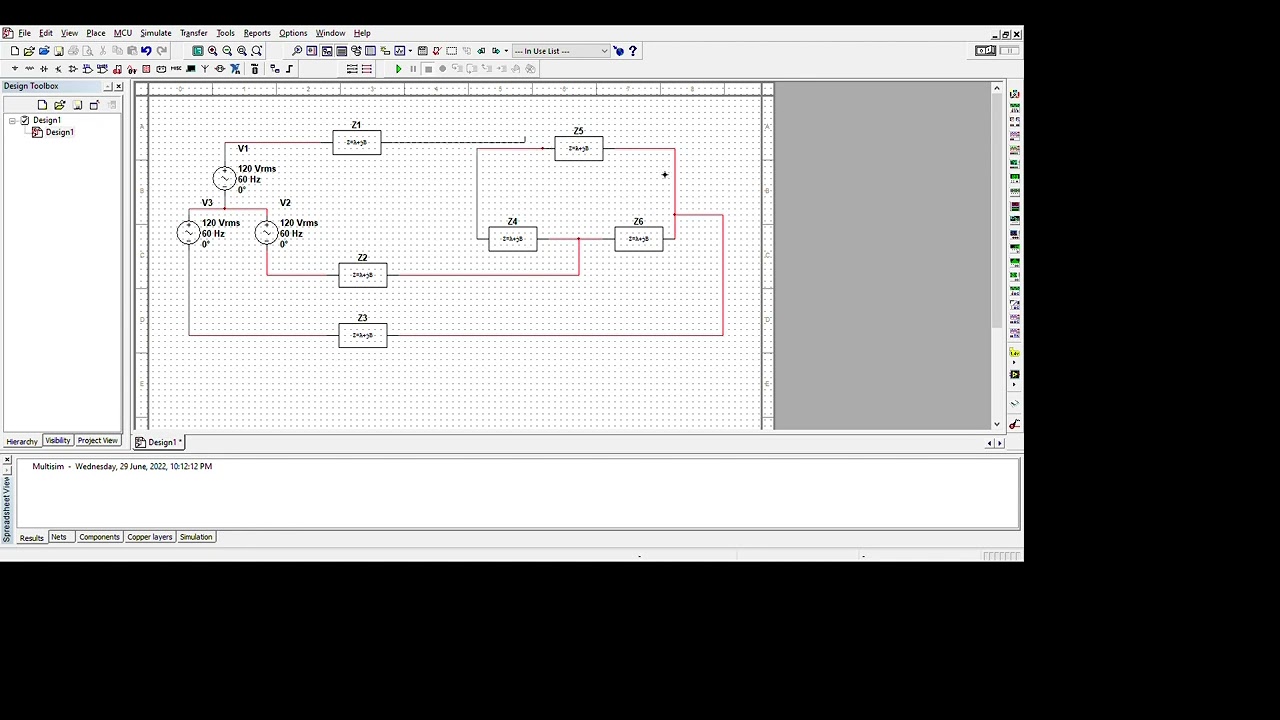This screenshot has width=1280, height=720.
Task: Open the Tools menu
Action: 225,33
